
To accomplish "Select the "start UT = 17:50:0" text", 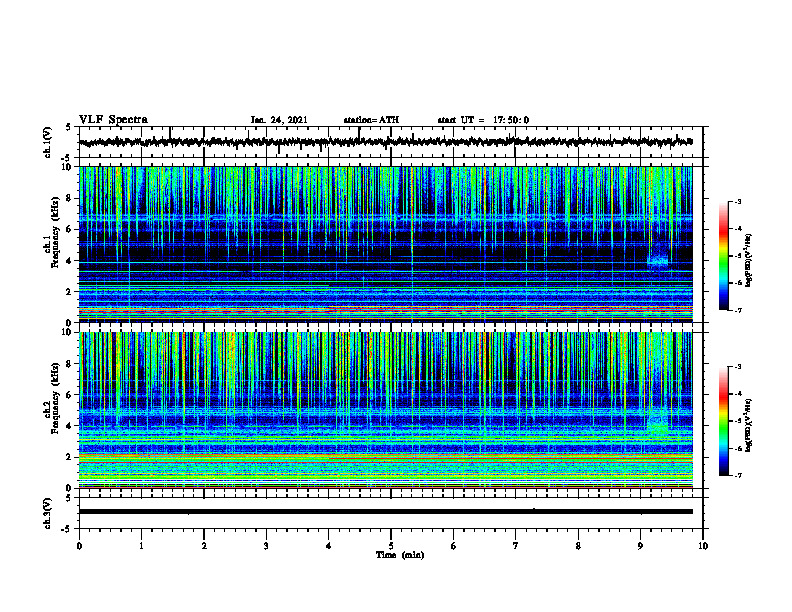I will point(483,120).
